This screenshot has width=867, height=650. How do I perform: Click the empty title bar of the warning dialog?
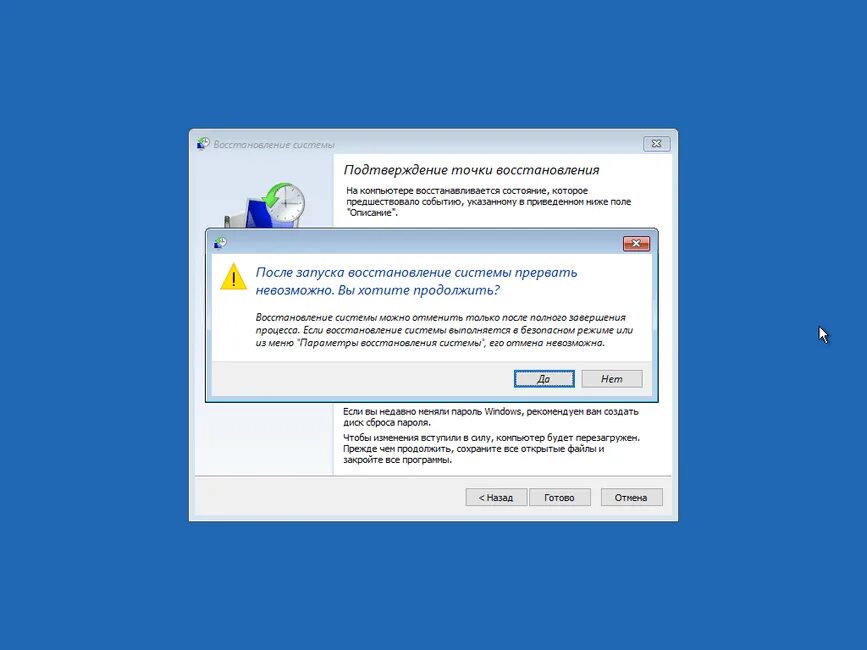[420, 243]
